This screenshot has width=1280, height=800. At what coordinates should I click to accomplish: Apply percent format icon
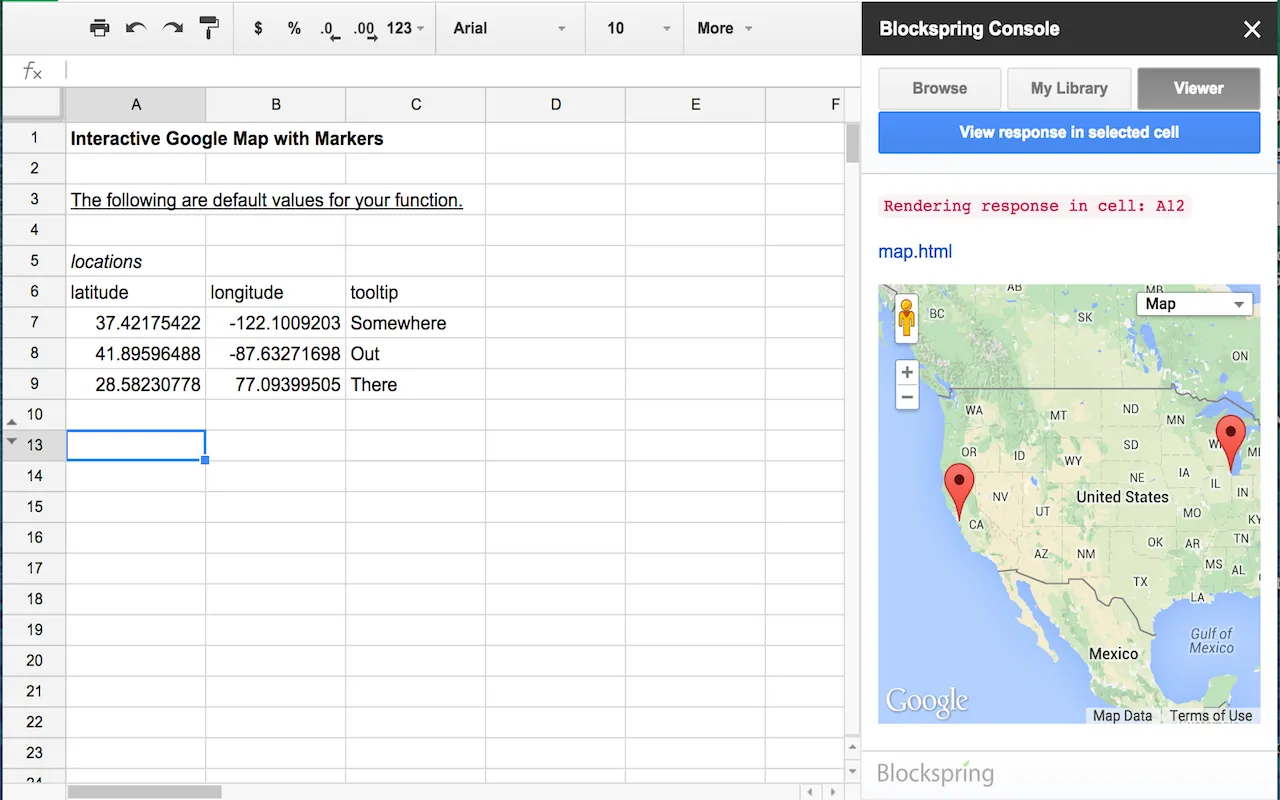click(x=294, y=28)
